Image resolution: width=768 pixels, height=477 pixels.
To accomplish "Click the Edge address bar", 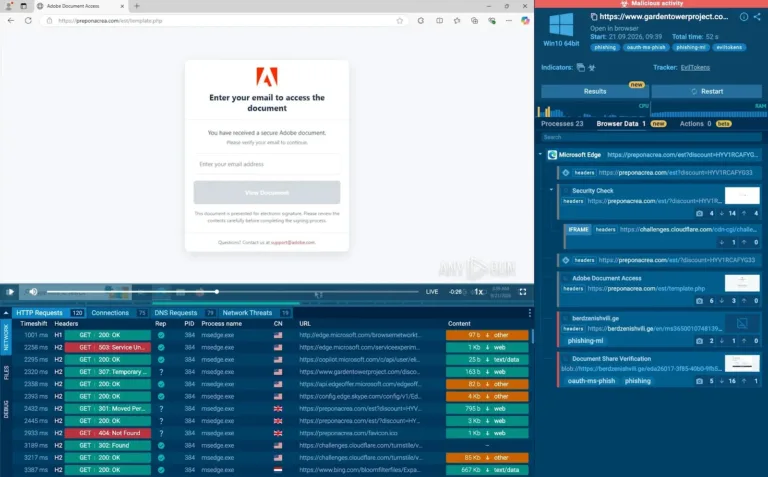I will 225,21.
